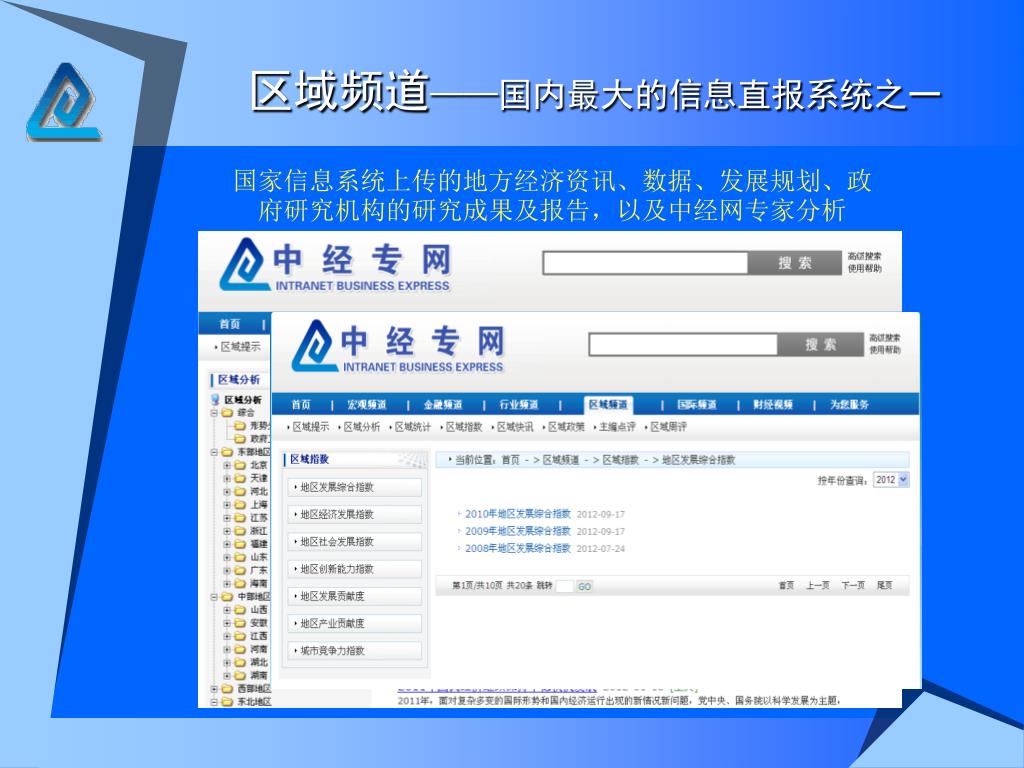Click the 区域分析 root node icon in the tree

click(215, 399)
